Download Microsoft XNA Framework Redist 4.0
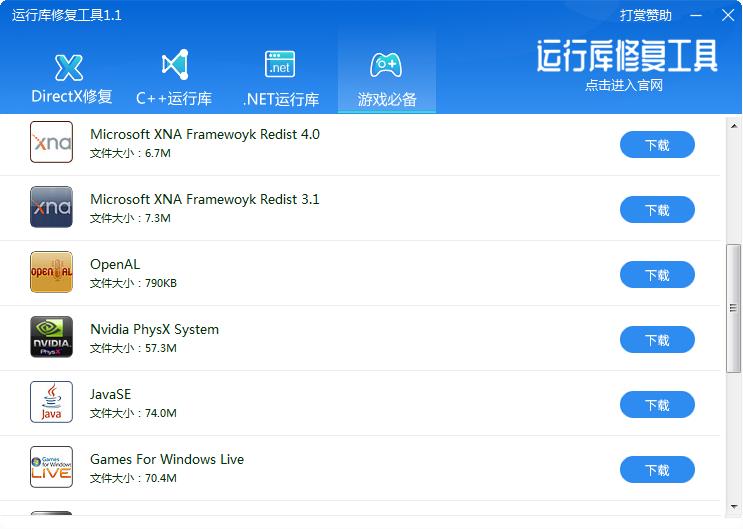The height and width of the screenshot is (529, 743). pos(657,145)
